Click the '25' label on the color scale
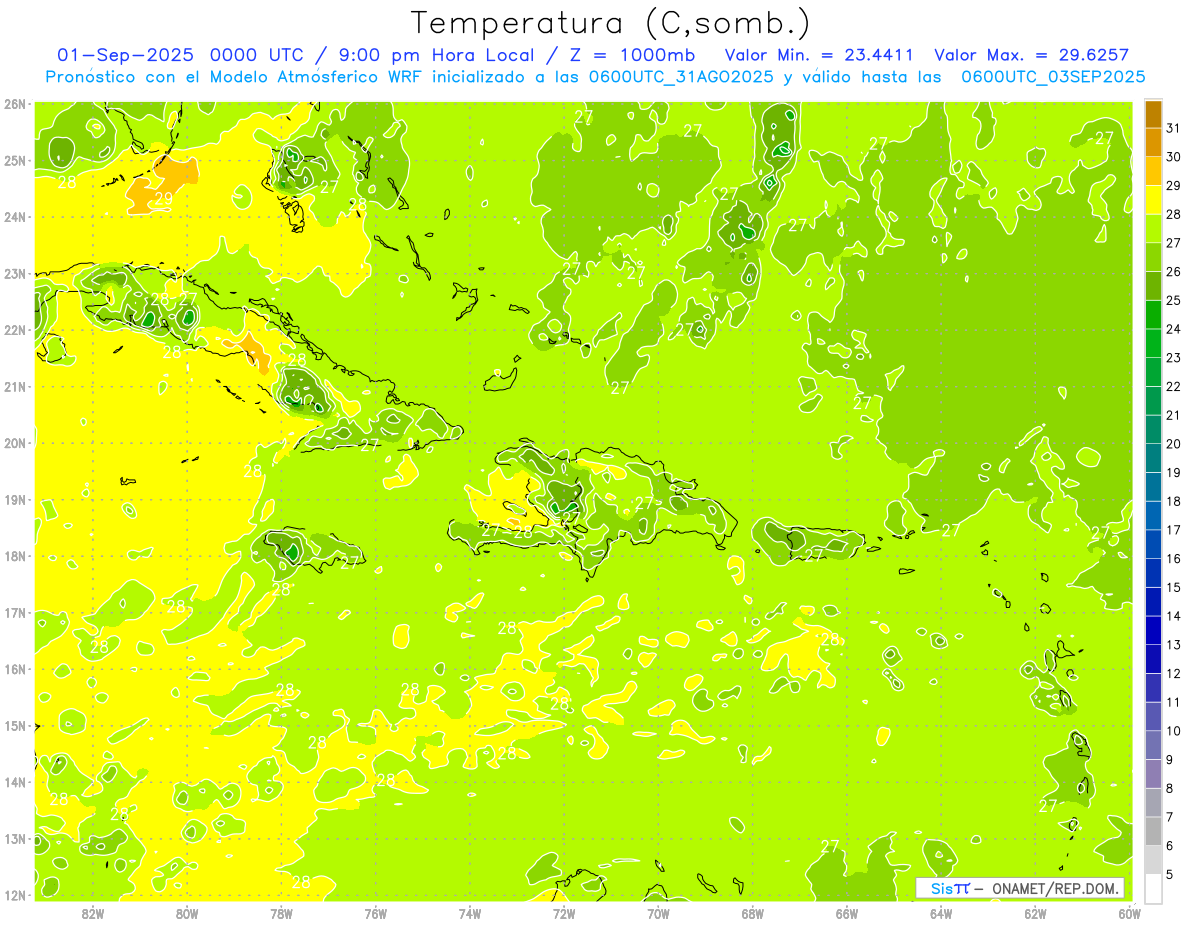This screenshot has width=1200, height=927. (1174, 300)
